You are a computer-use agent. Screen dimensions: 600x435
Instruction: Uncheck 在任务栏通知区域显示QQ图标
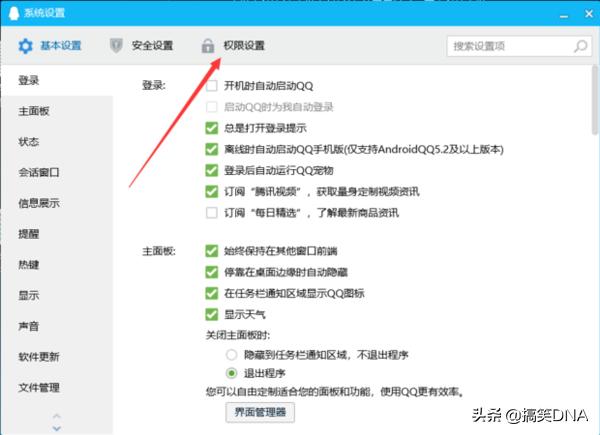212,293
